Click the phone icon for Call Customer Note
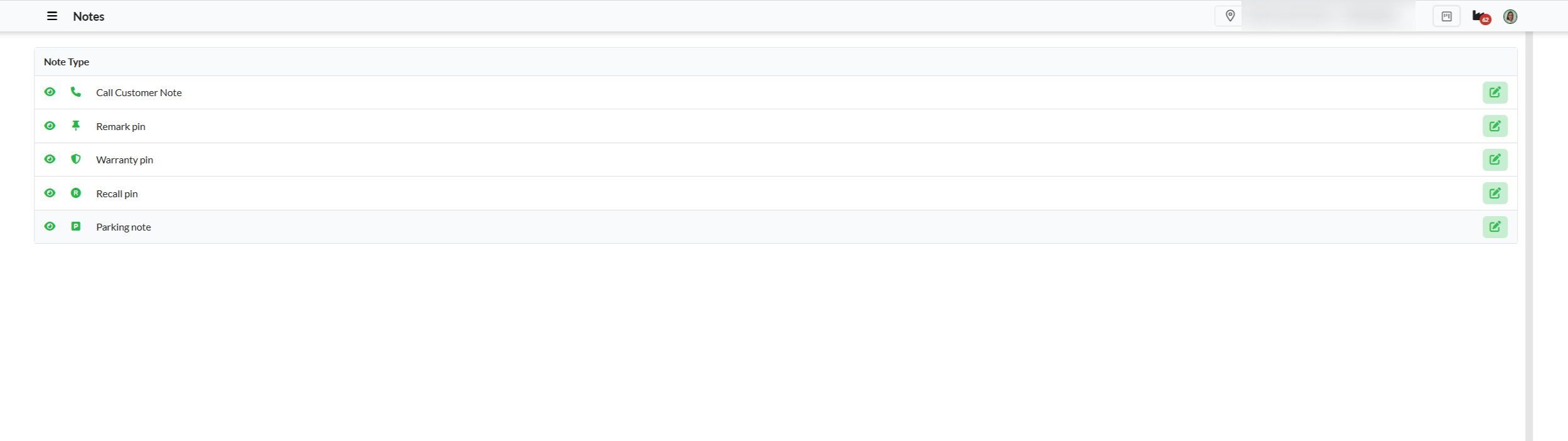1568x441 pixels. [76, 92]
